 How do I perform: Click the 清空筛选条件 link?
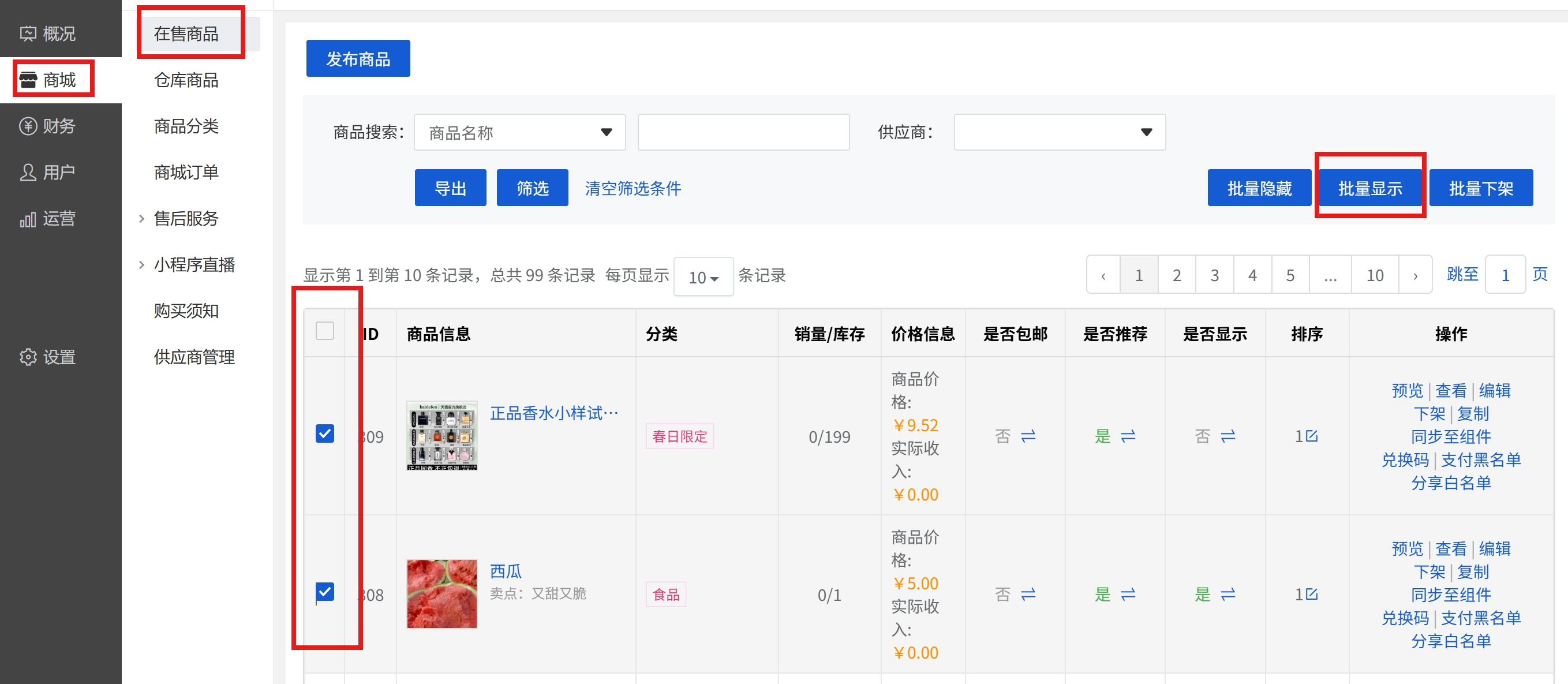coord(633,188)
